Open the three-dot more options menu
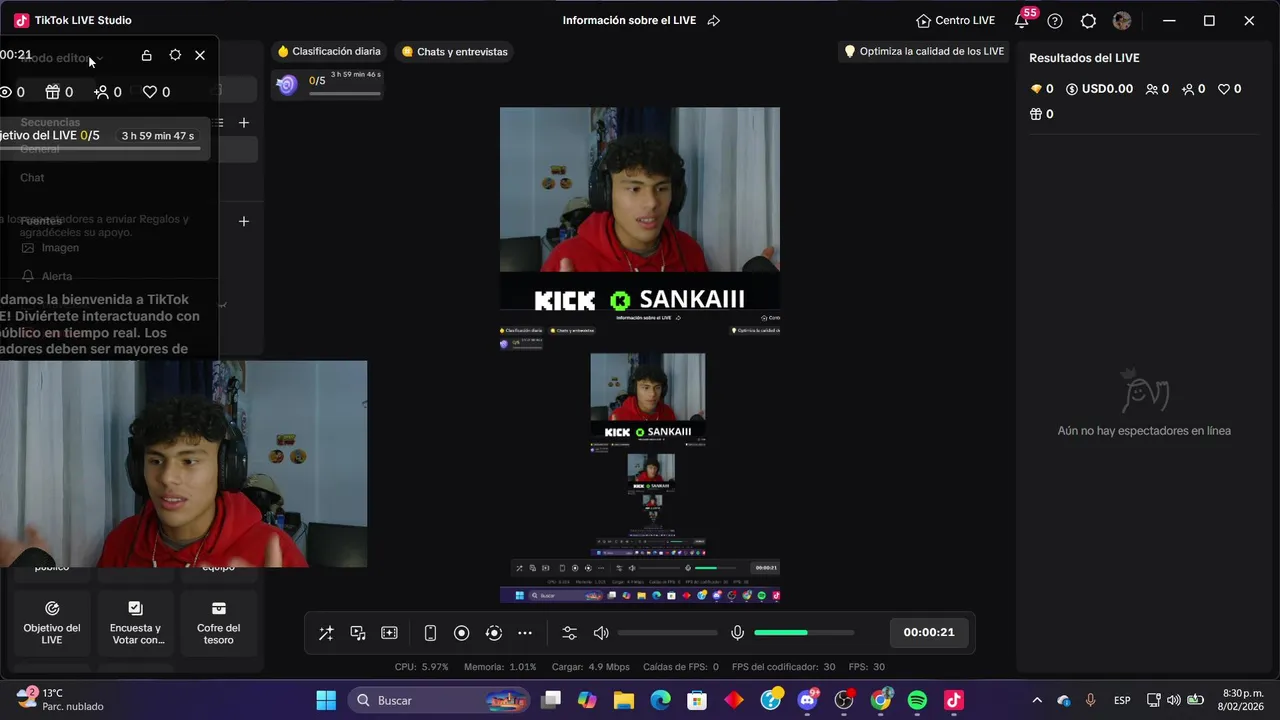This screenshot has width=1280, height=720. [x=525, y=633]
